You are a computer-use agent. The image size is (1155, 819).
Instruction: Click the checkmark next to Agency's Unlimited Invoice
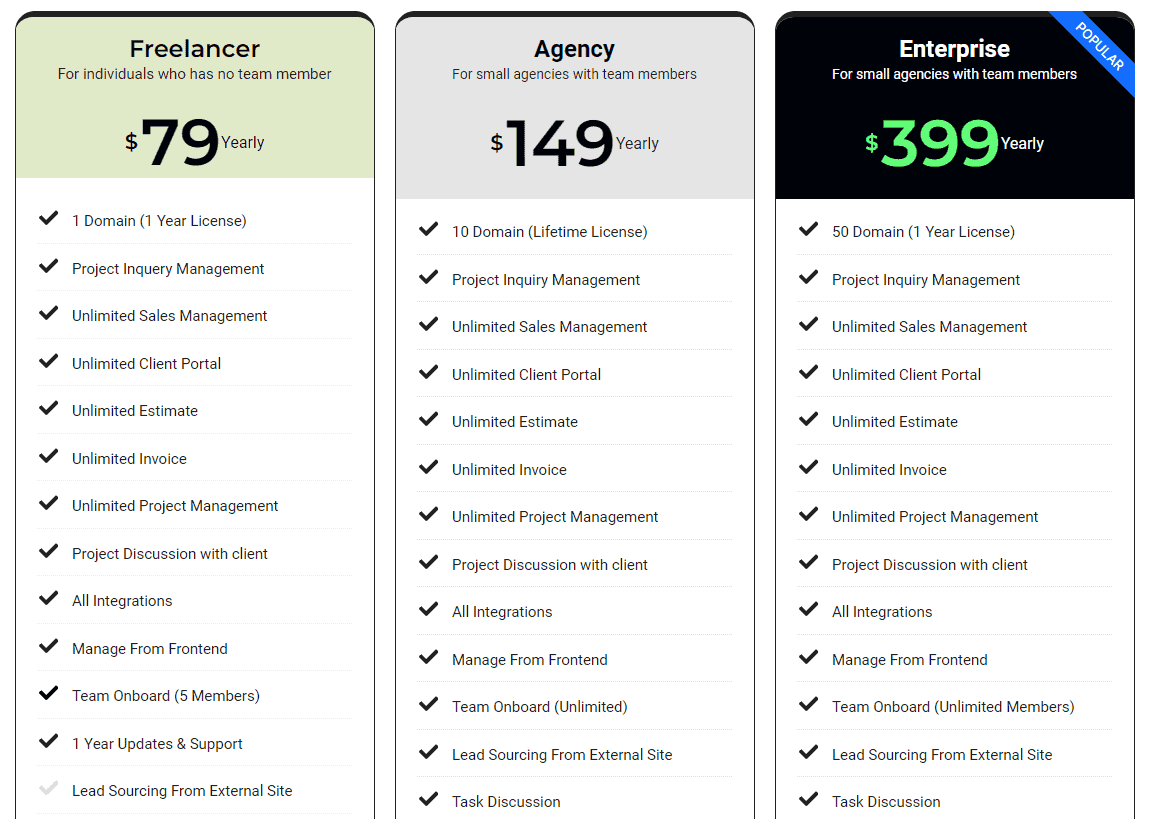[x=428, y=467]
